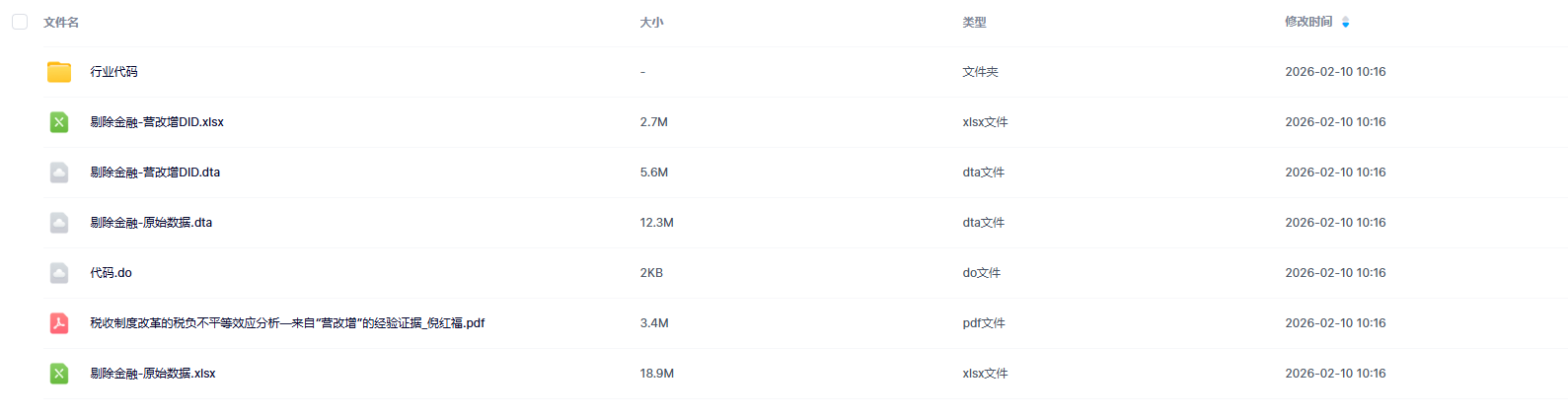This screenshot has width=1568, height=415.
Task: Sort files by 类型 column header
Action: pyautogui.click(x=974, y=22)
